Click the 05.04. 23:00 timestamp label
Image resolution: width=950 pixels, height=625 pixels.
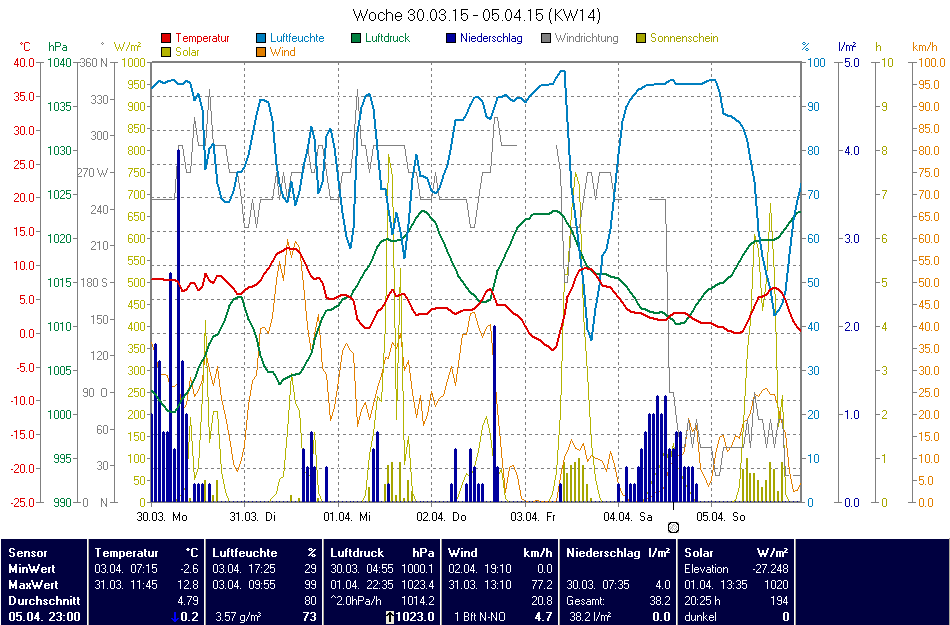coord(44,617)
